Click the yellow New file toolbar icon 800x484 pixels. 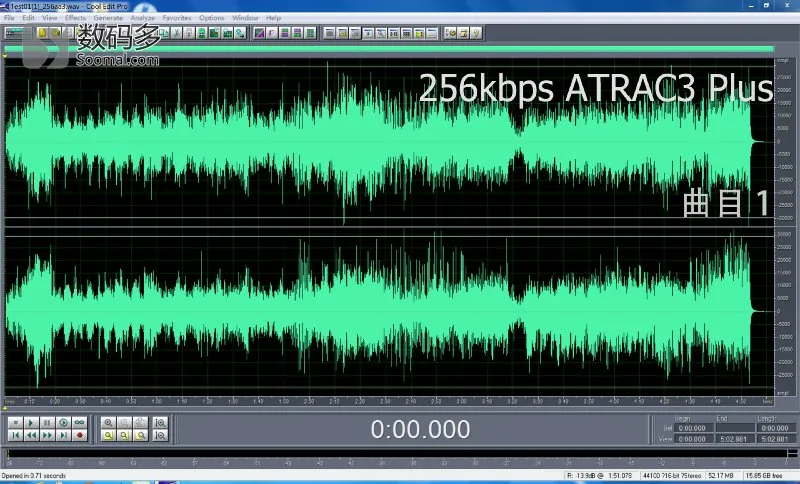coord(42,33)
